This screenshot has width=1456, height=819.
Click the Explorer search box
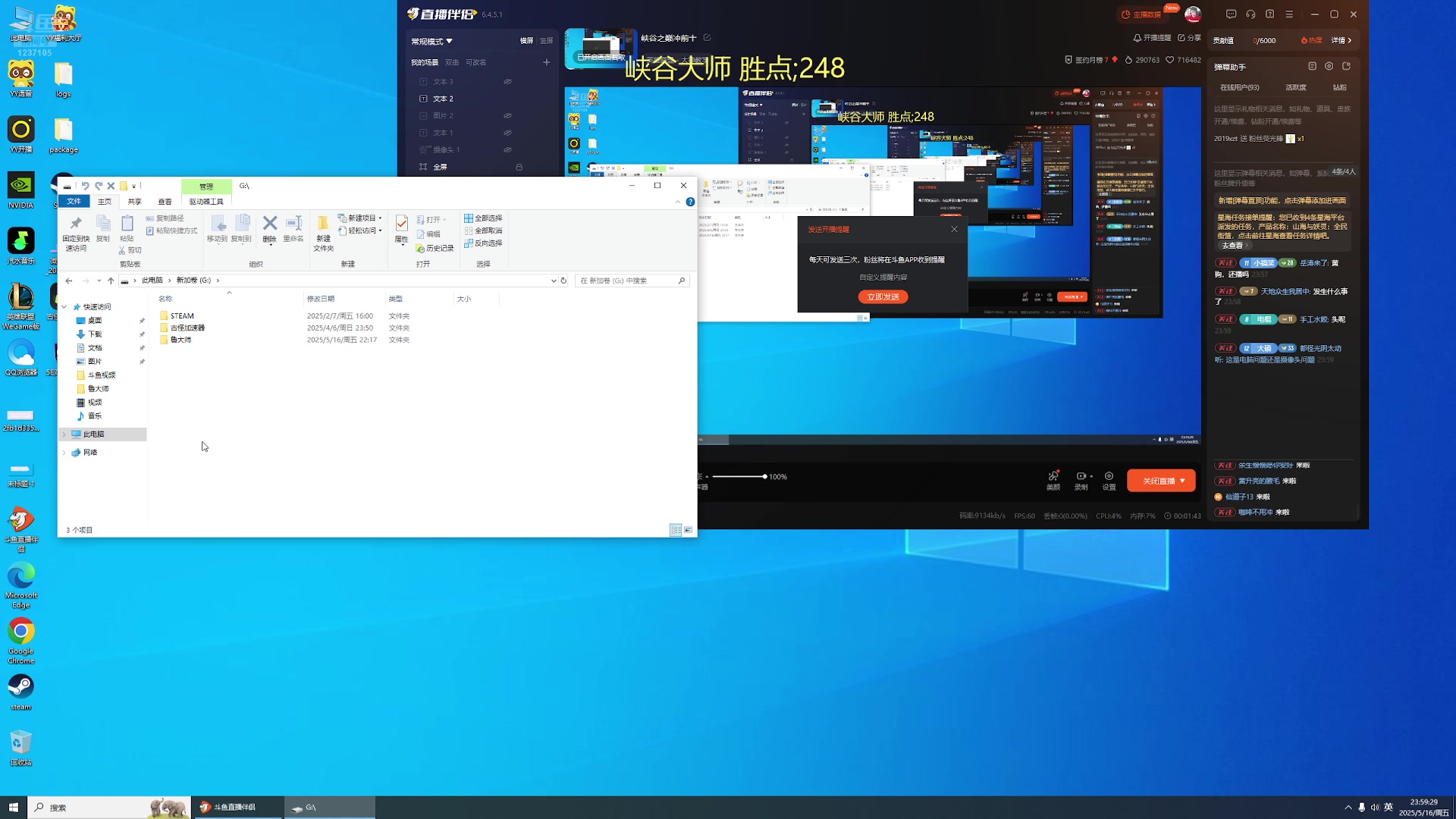click(632, 281)
